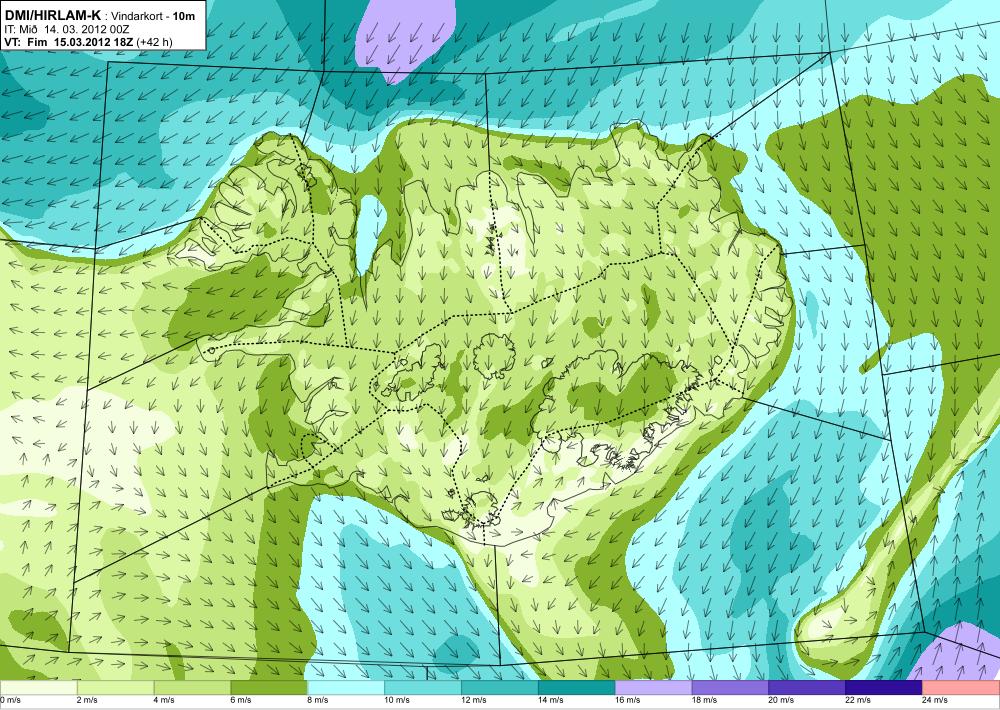Select the 'IT: Mið 14. 03. 2012 00Z' line

pos(67,29)
